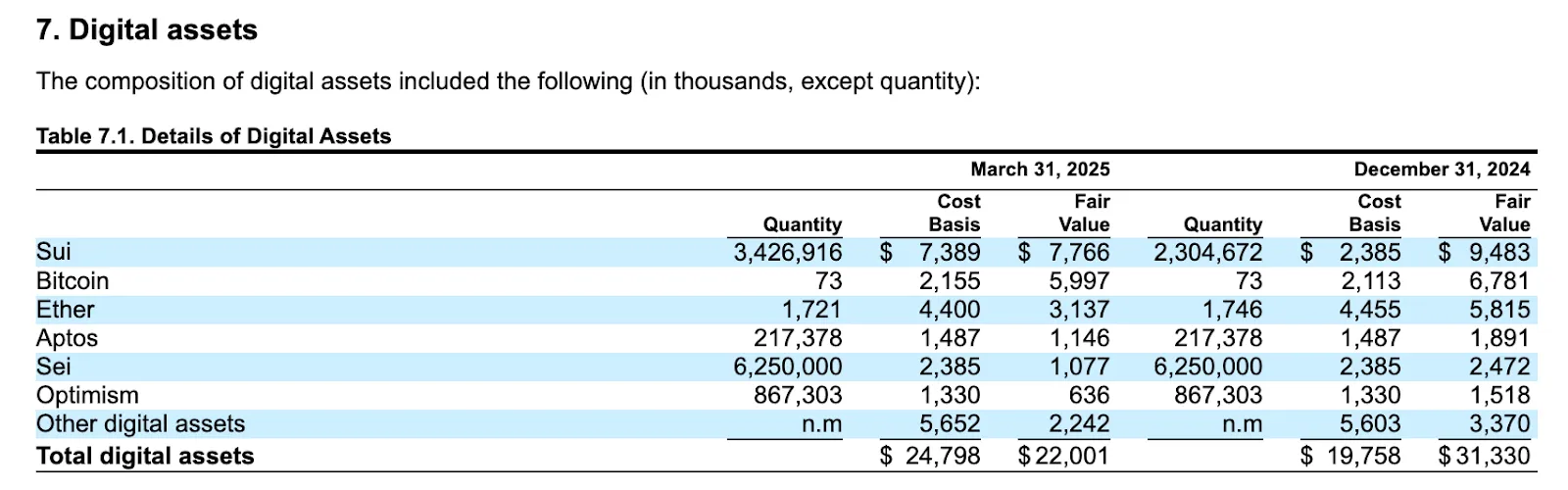Viewport: 1568px width, 490px height.
Task: Click the Bitcoin fair value 6,781
Action: click(1499, 281)
